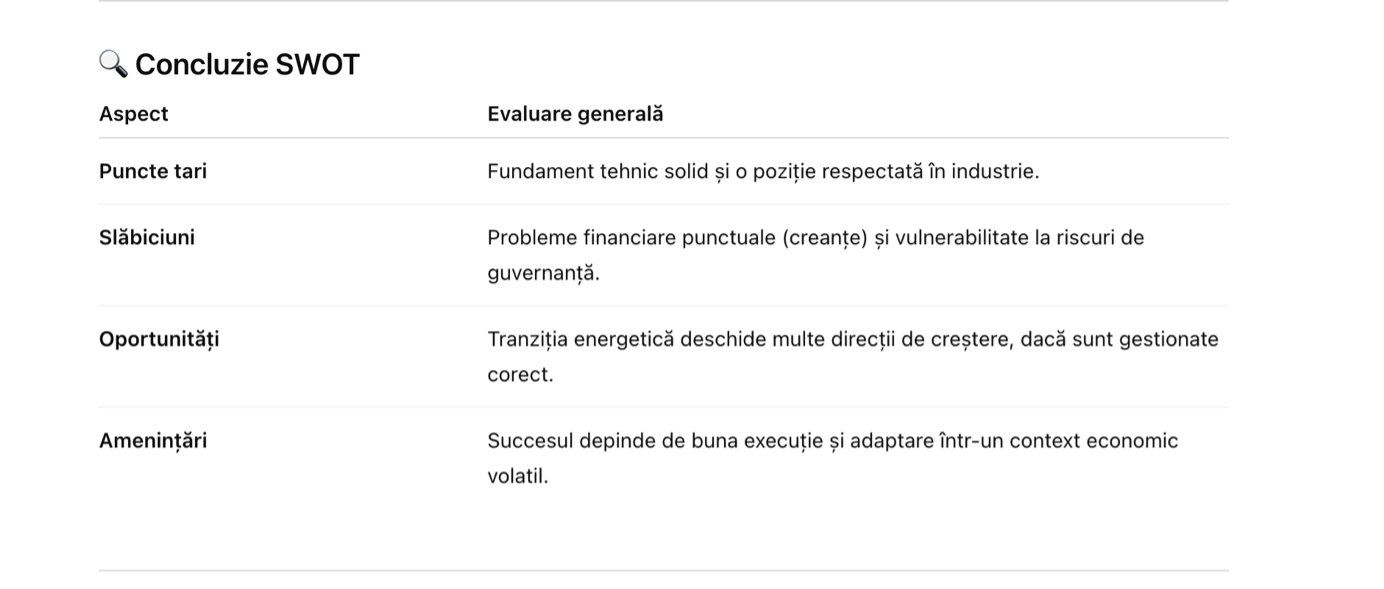Click the word "volatil." in Amenințări row
1384x589 pixels.
(x=518, y=476)
